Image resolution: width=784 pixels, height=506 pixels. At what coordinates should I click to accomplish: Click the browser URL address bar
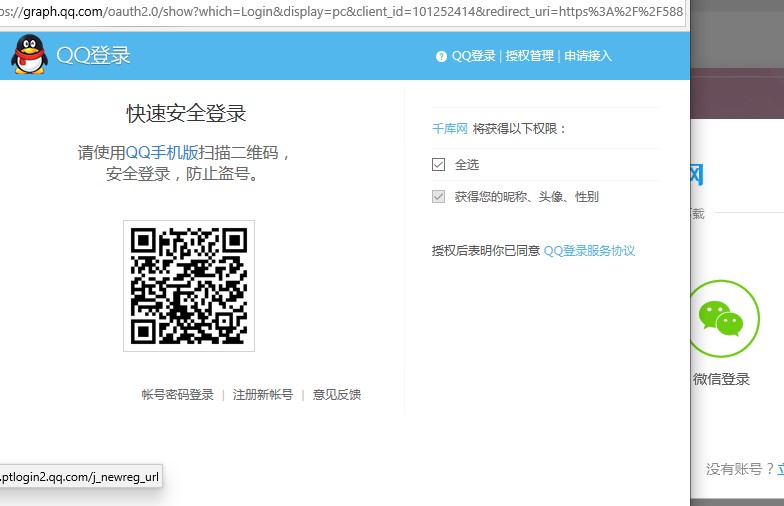(340, 12)
